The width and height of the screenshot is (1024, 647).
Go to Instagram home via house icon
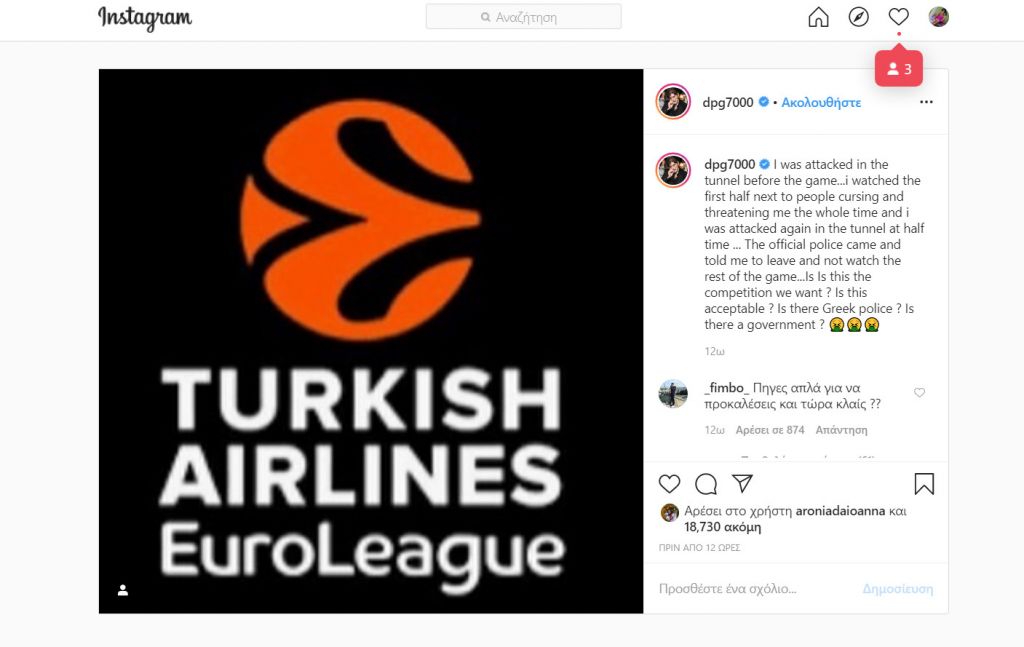[818, 17]
